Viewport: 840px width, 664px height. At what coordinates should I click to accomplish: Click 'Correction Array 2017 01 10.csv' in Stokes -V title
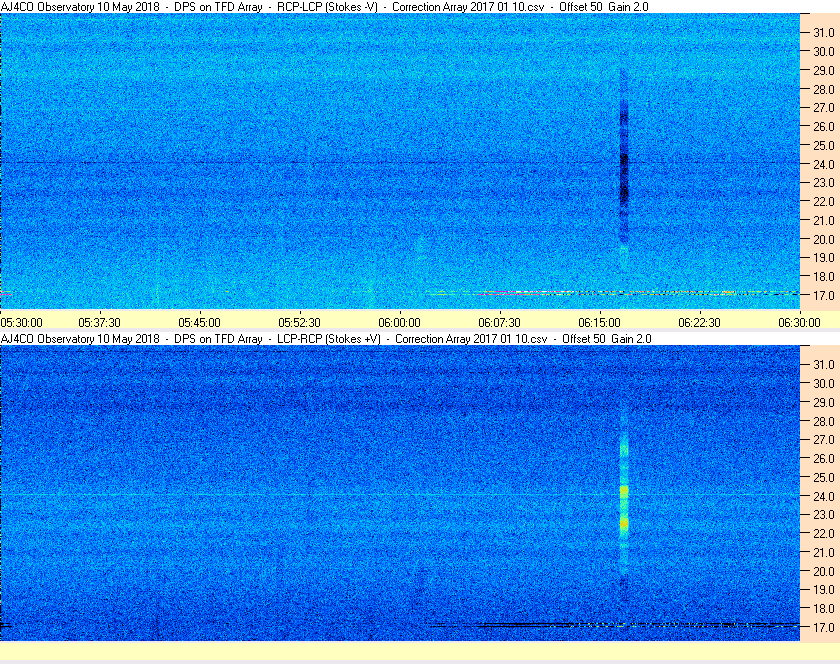pos(468,7)
